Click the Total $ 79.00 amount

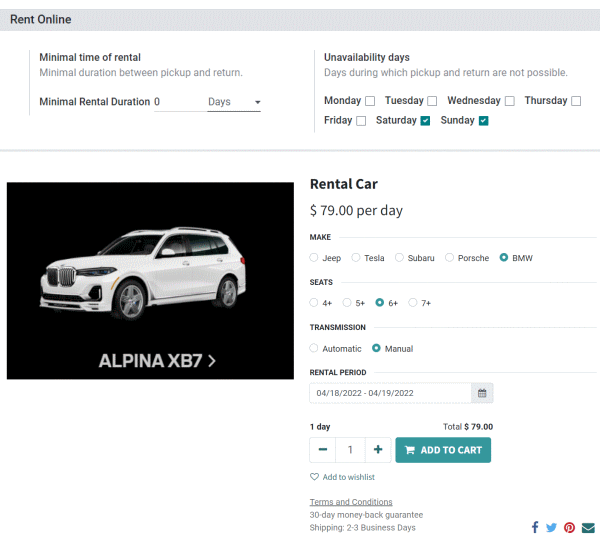468,427
